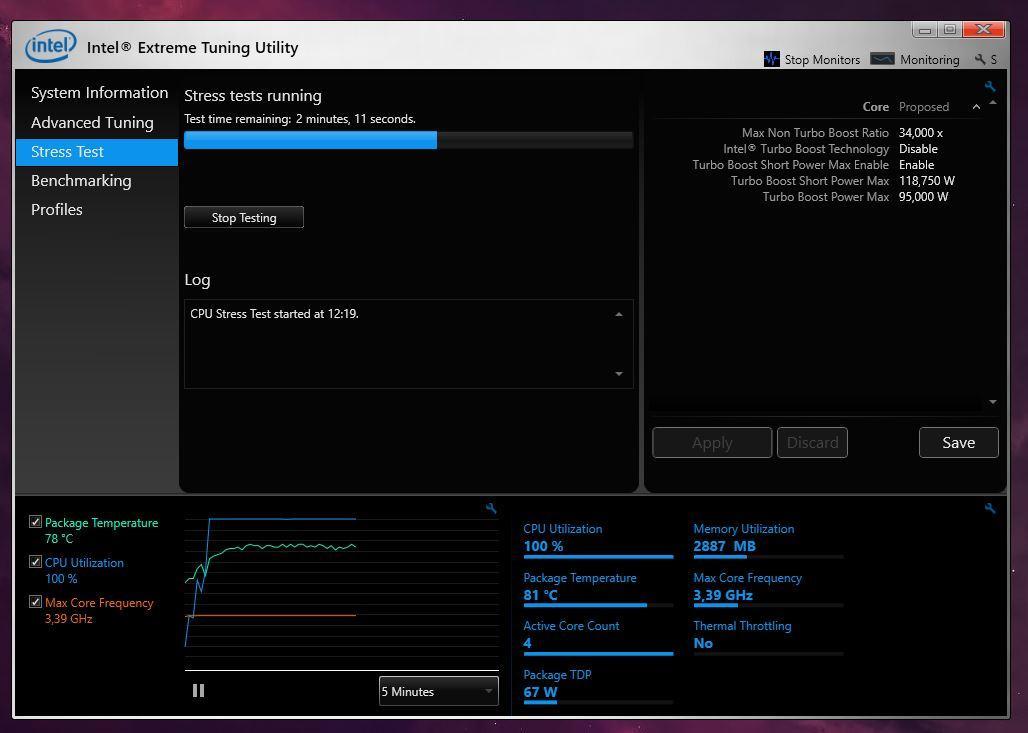This screenshot has height=733, width=1028.
Task: Click the Log box scroll-down arrow
Action: [x=619, y=374]
